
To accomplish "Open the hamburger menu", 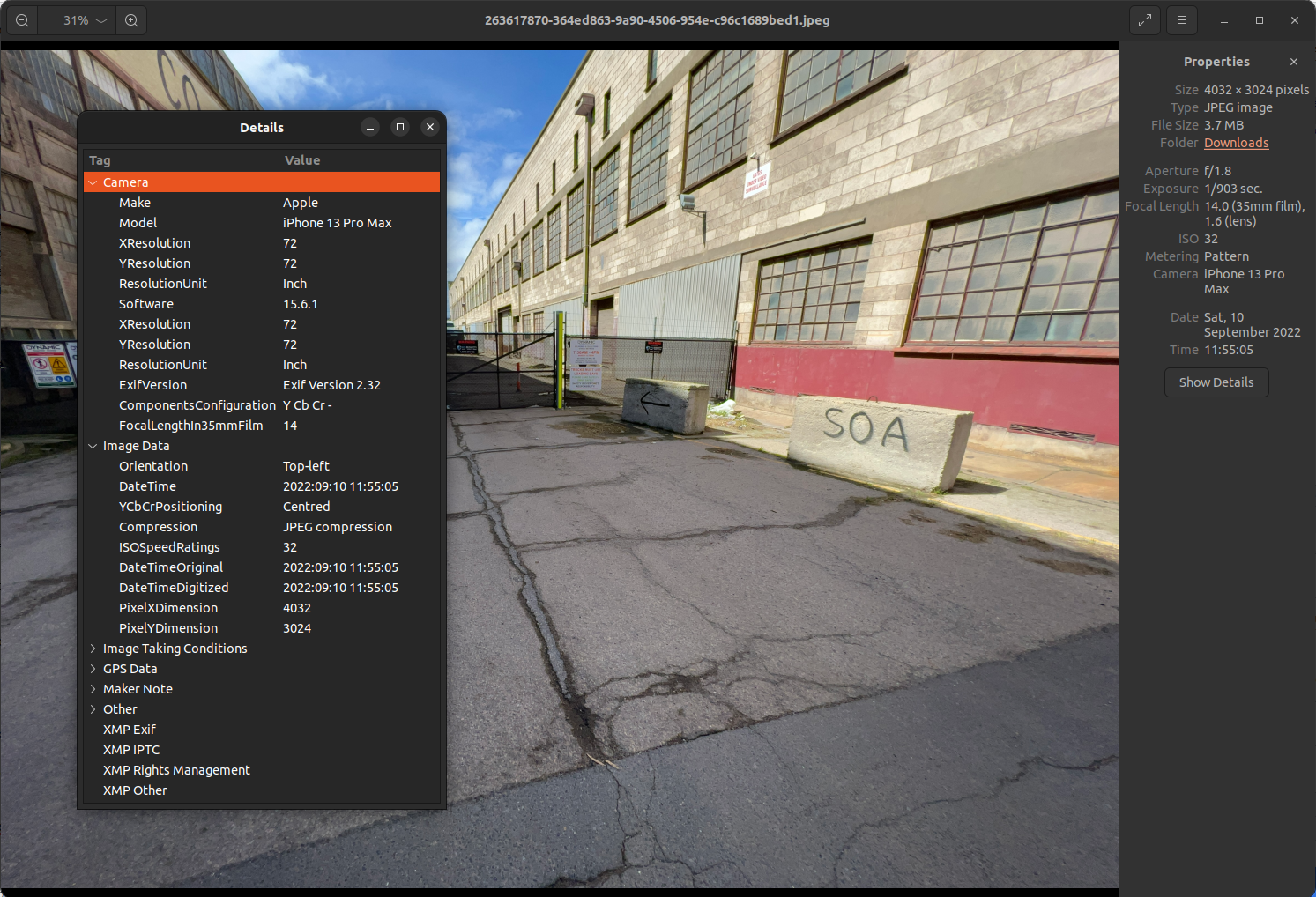I will click(1182, 19).
